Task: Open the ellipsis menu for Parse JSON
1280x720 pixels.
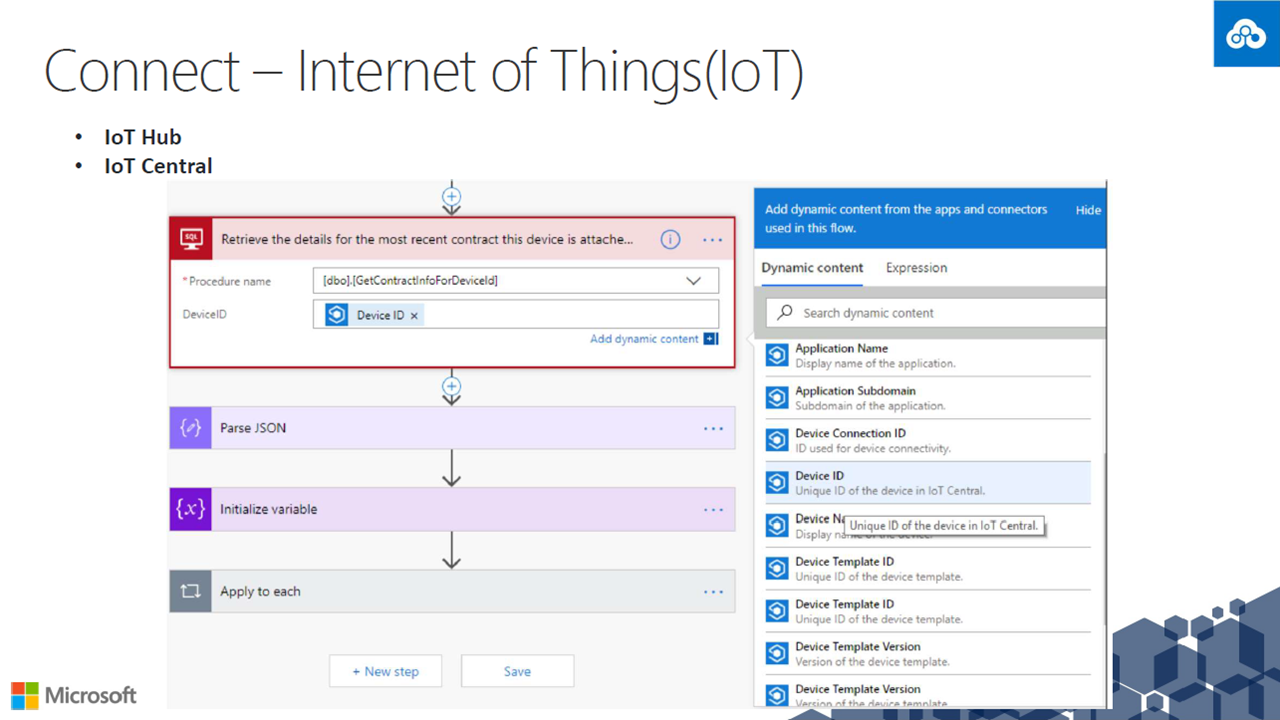Action: 713,428
